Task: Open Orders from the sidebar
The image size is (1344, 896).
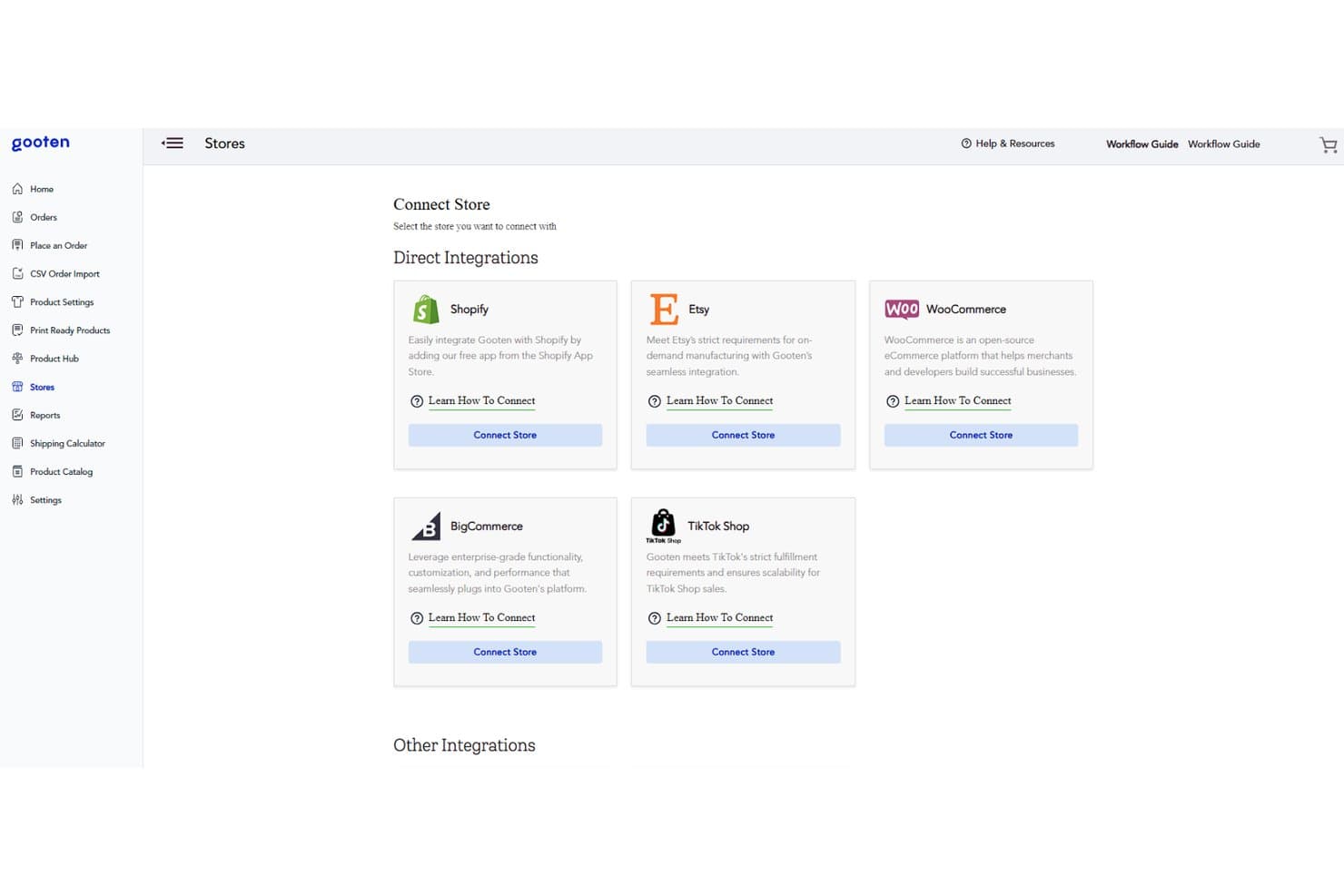Action: coord(44,217)
